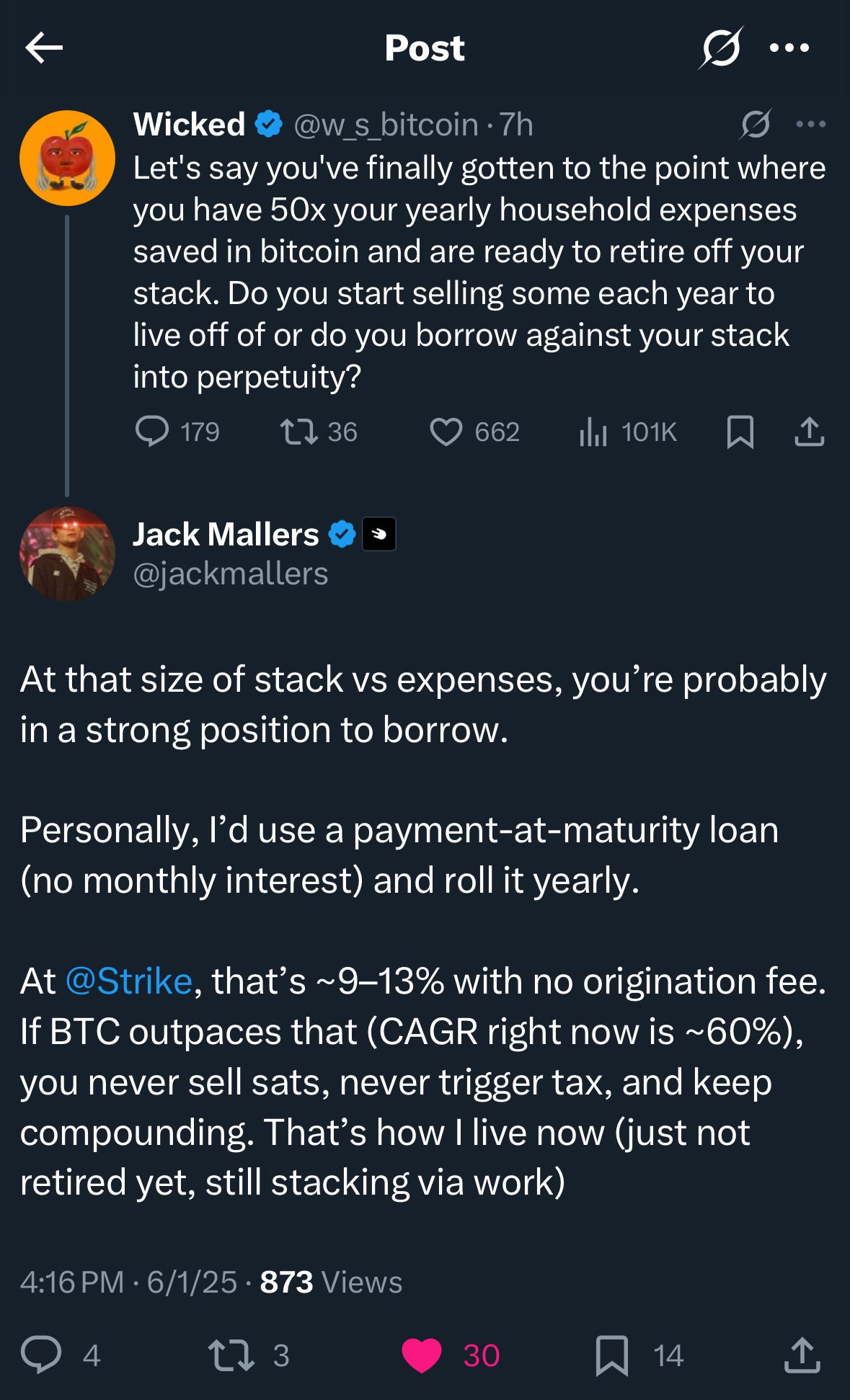
Task: Open the @jackmallers handle
Action: (x=231, y=574)
